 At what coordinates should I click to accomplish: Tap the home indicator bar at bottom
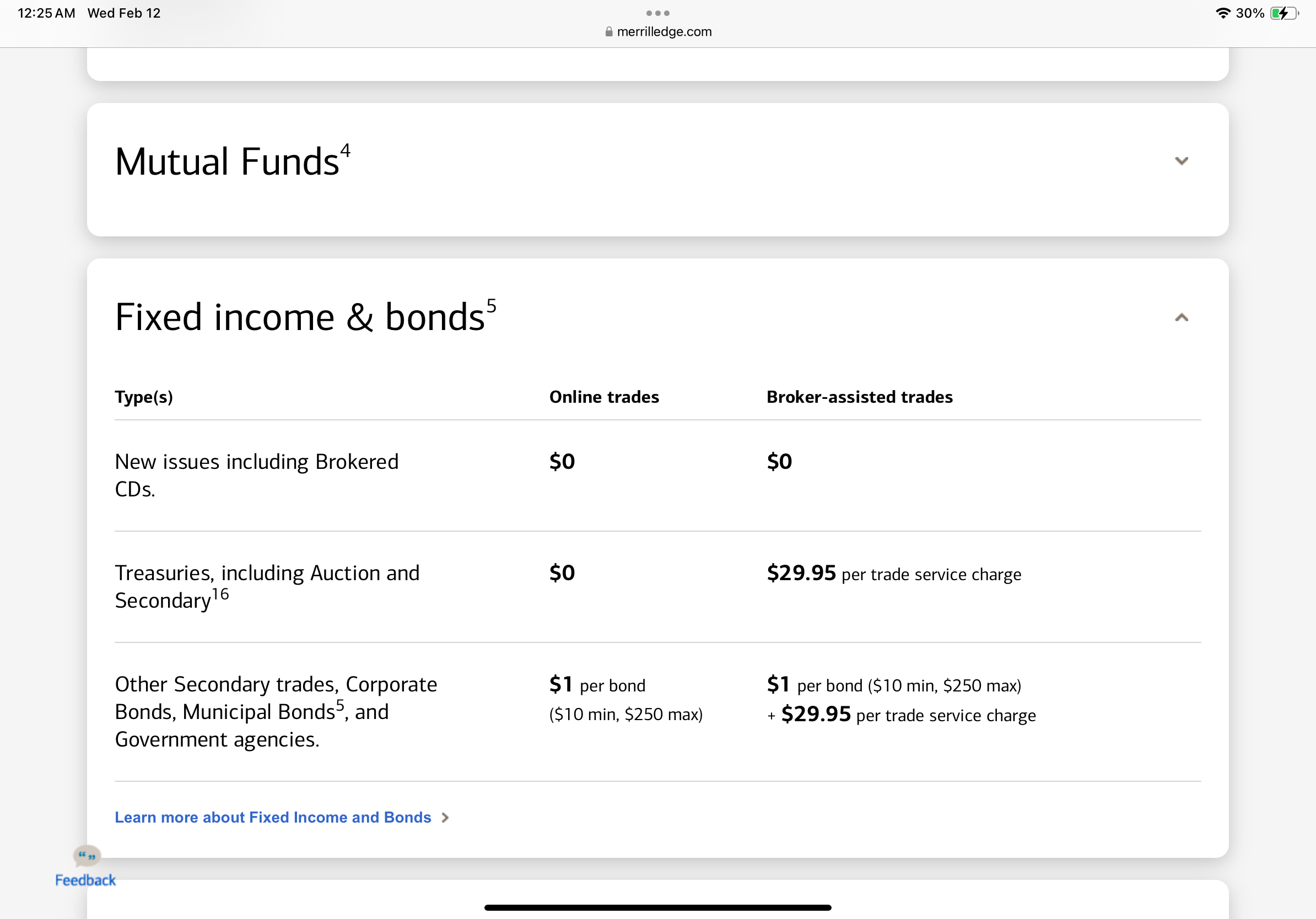tap(657, 907)
